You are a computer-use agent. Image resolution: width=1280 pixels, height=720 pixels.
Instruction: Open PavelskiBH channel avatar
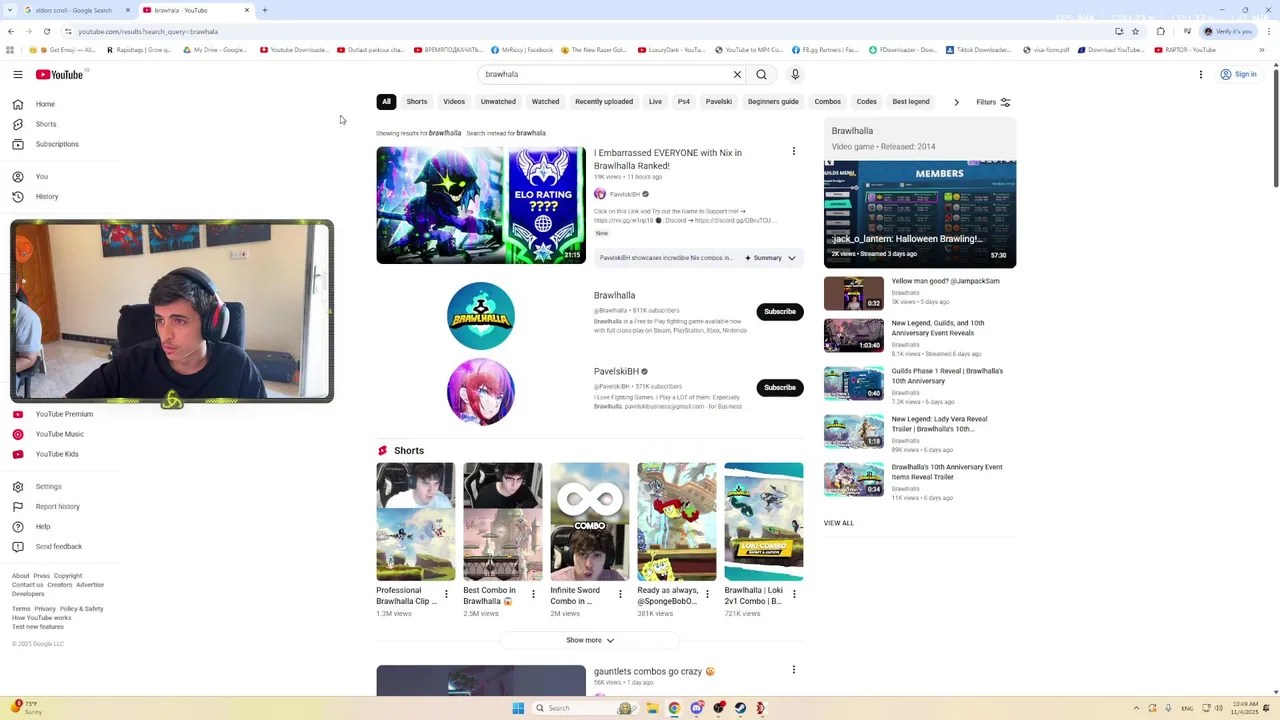pyautogui.click(x=481, y=392)
